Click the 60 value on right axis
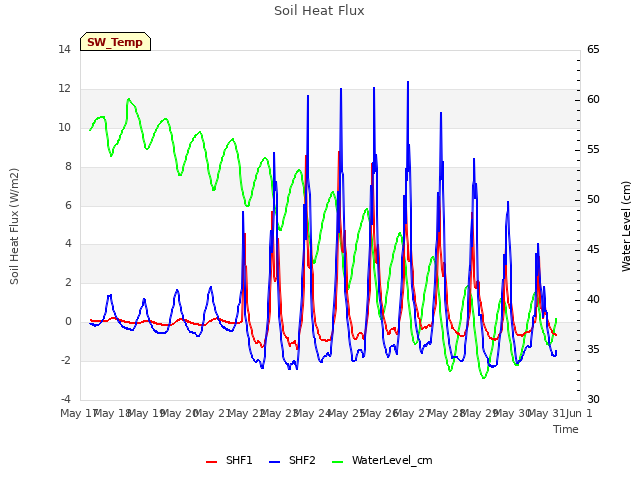Screen dimensions: 640x480 click(x=593, y=100)
